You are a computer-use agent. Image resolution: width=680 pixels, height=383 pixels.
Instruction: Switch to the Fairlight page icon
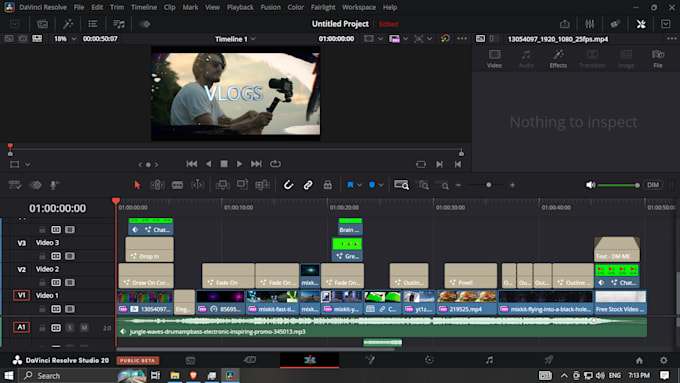pos(489,360)
